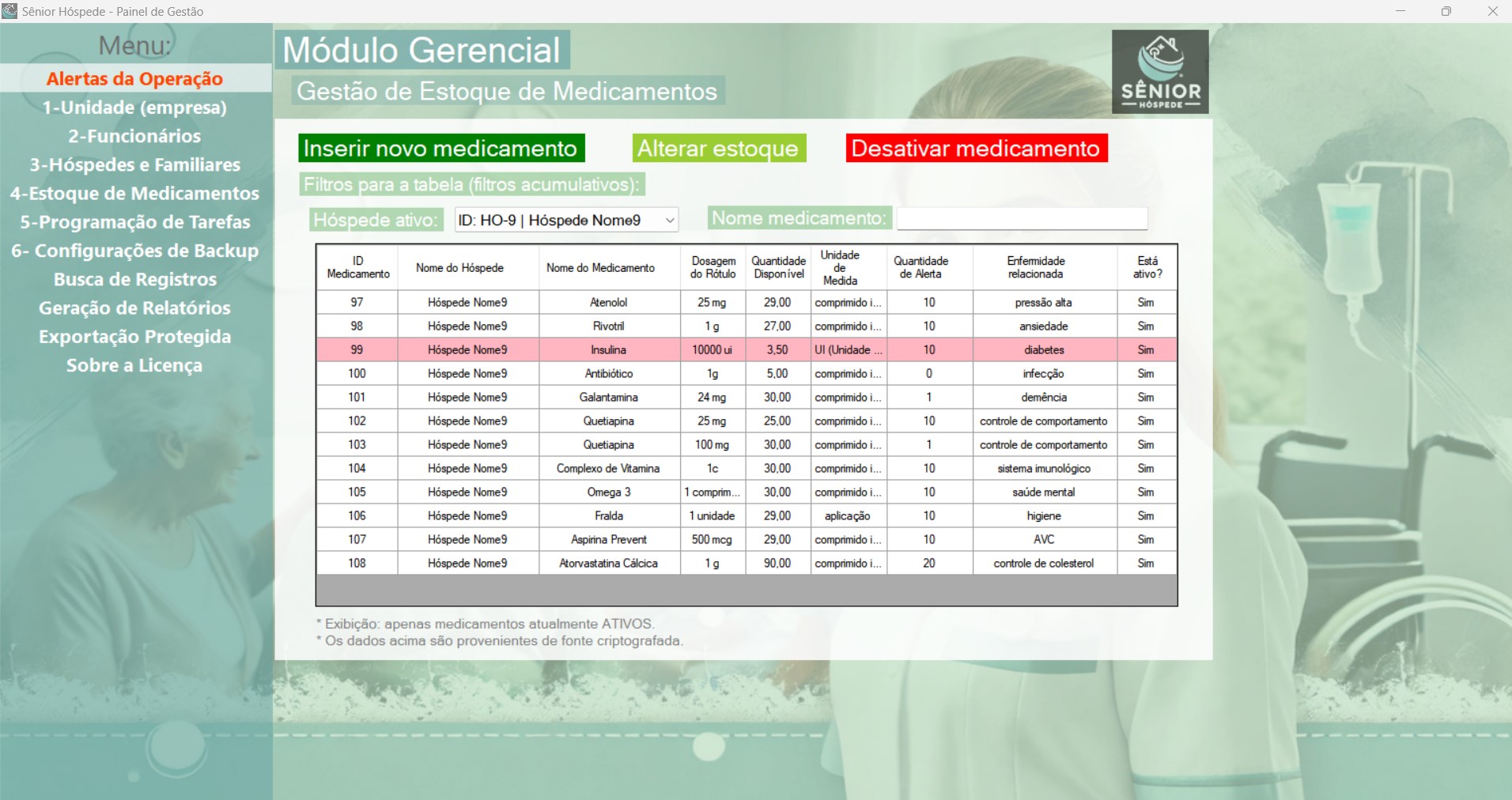Open the 2-Funcionários section
The width and height of the screenshot is (1512, 800).
pos(134,136)
